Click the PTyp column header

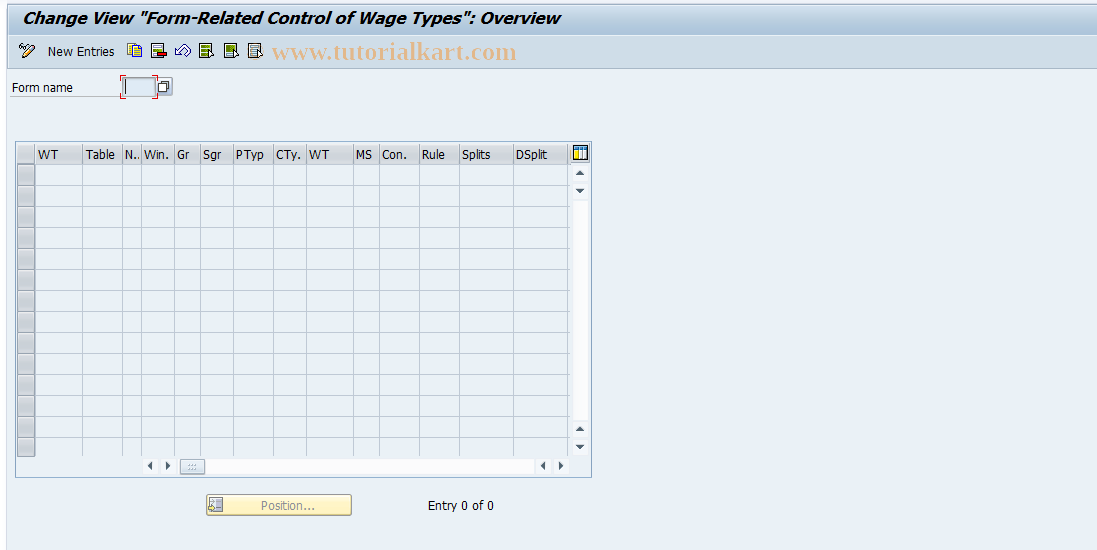coord(253,155)
